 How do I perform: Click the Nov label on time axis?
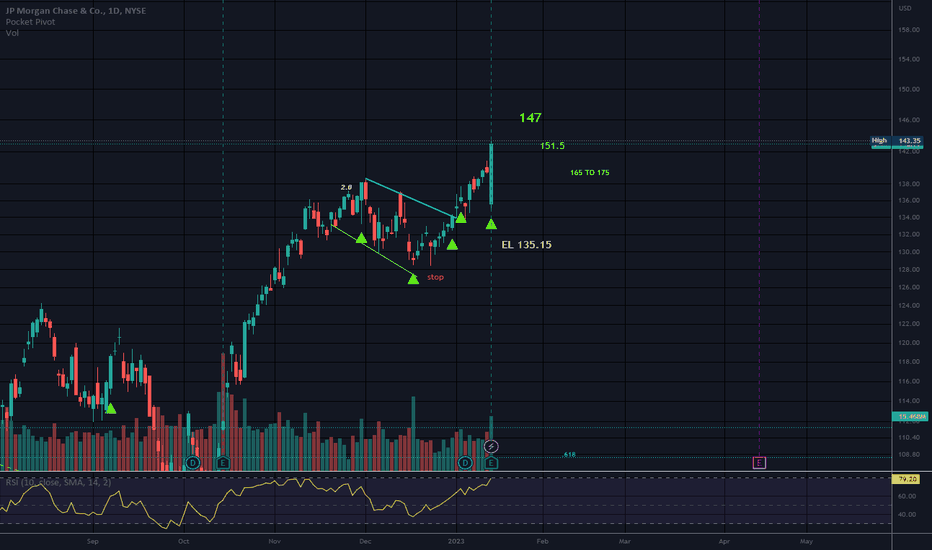click(275, 542)
